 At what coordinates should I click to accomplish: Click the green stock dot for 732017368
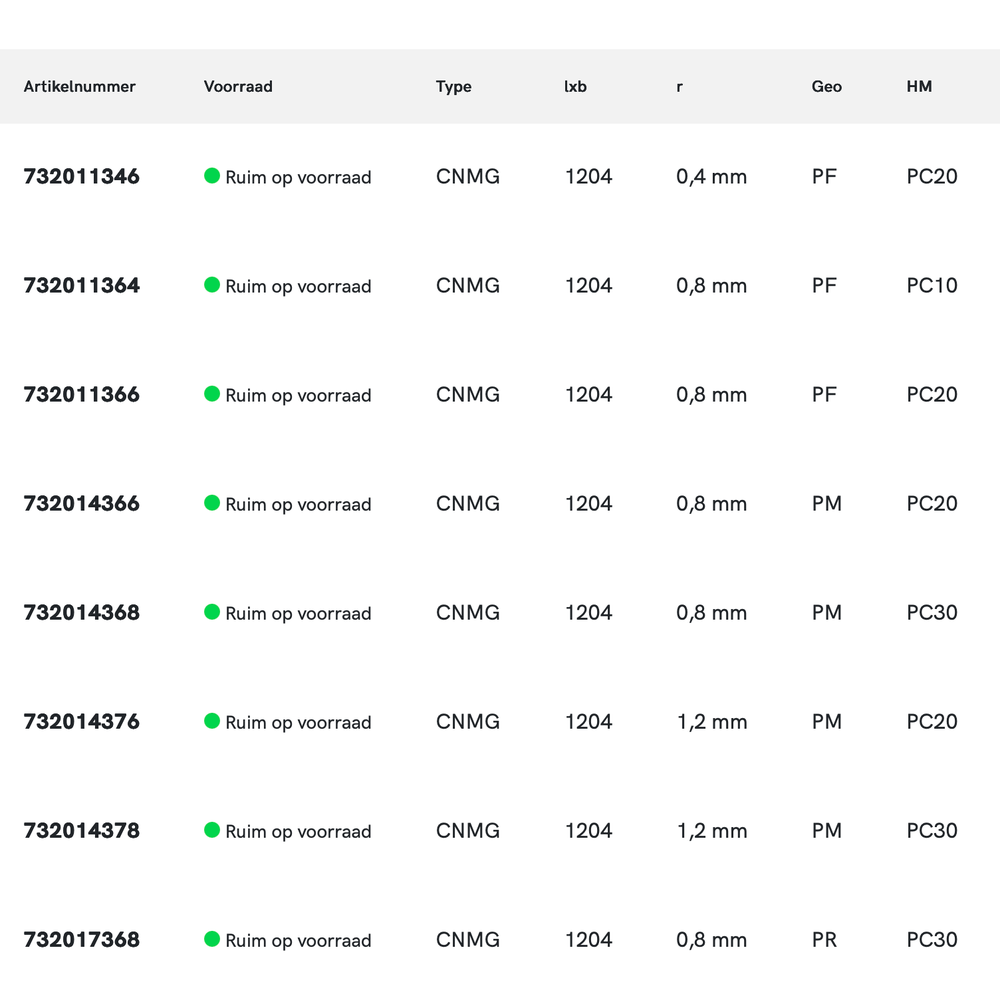point(212,939)
